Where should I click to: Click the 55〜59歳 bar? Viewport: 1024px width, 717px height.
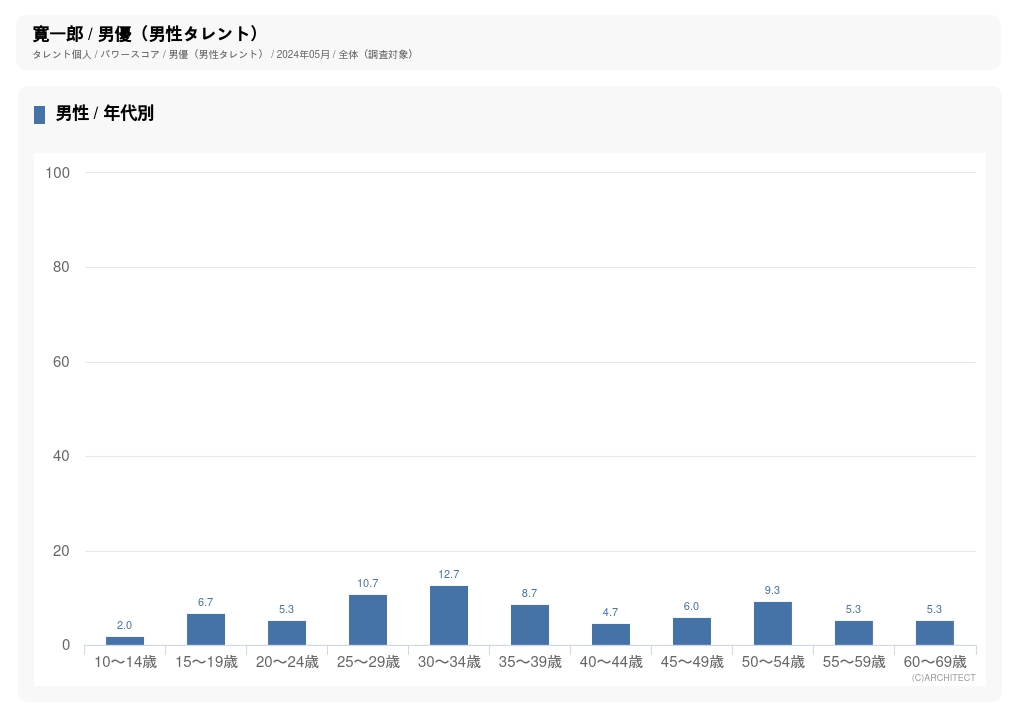(854, 633)
